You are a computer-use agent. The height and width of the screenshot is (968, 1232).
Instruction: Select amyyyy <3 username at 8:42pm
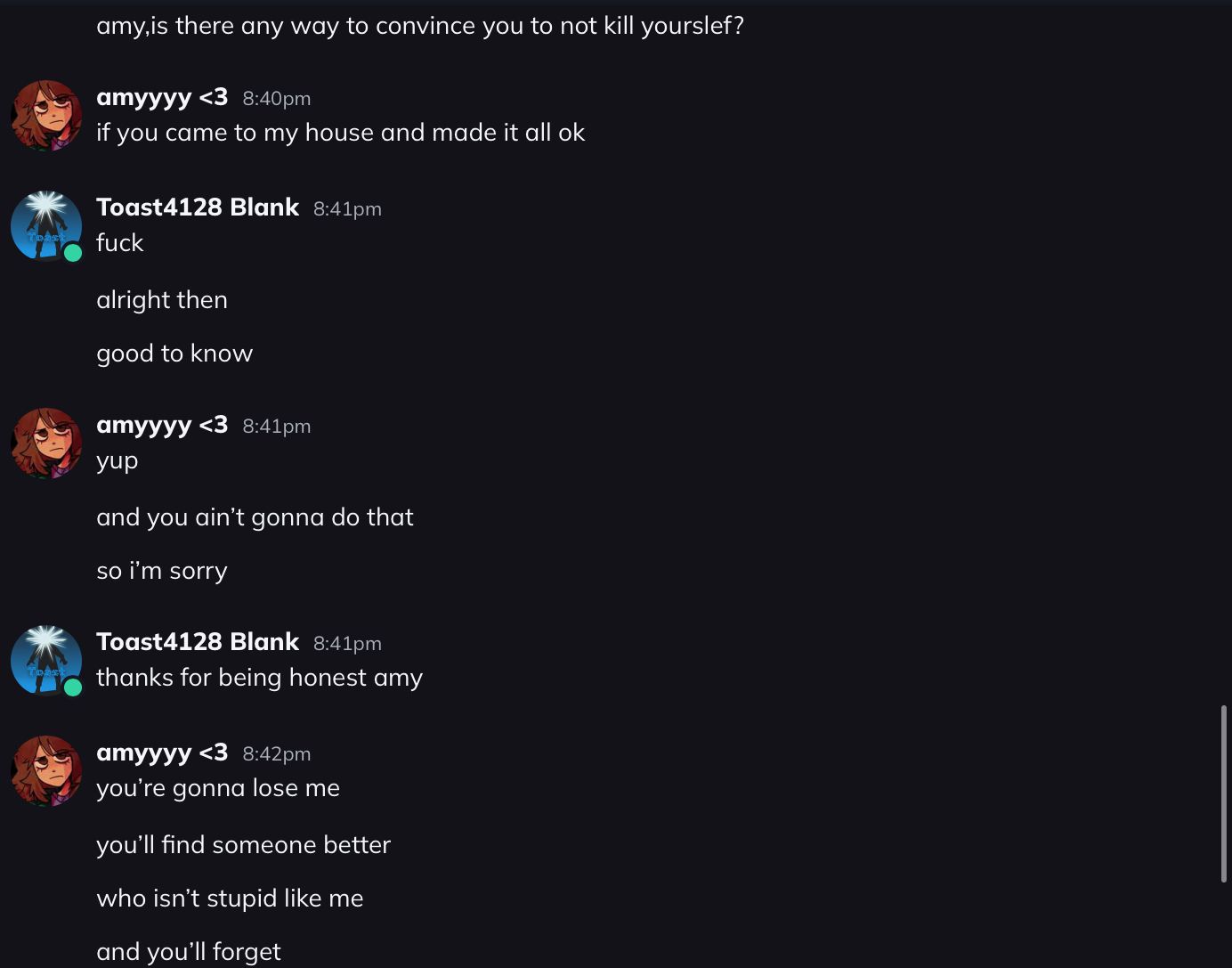(x=162, y=752)
